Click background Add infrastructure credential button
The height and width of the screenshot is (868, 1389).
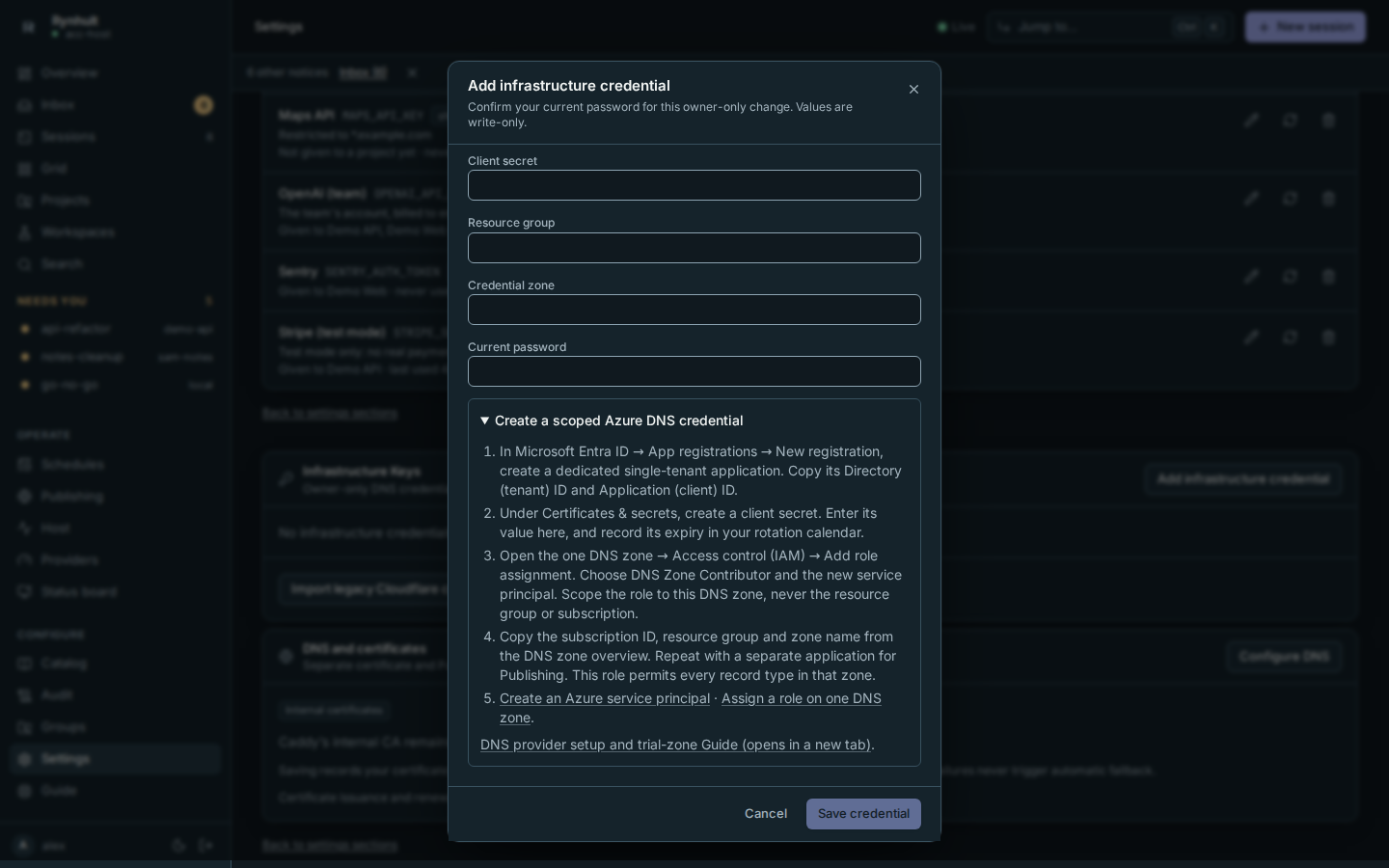tap(1242, 479)
